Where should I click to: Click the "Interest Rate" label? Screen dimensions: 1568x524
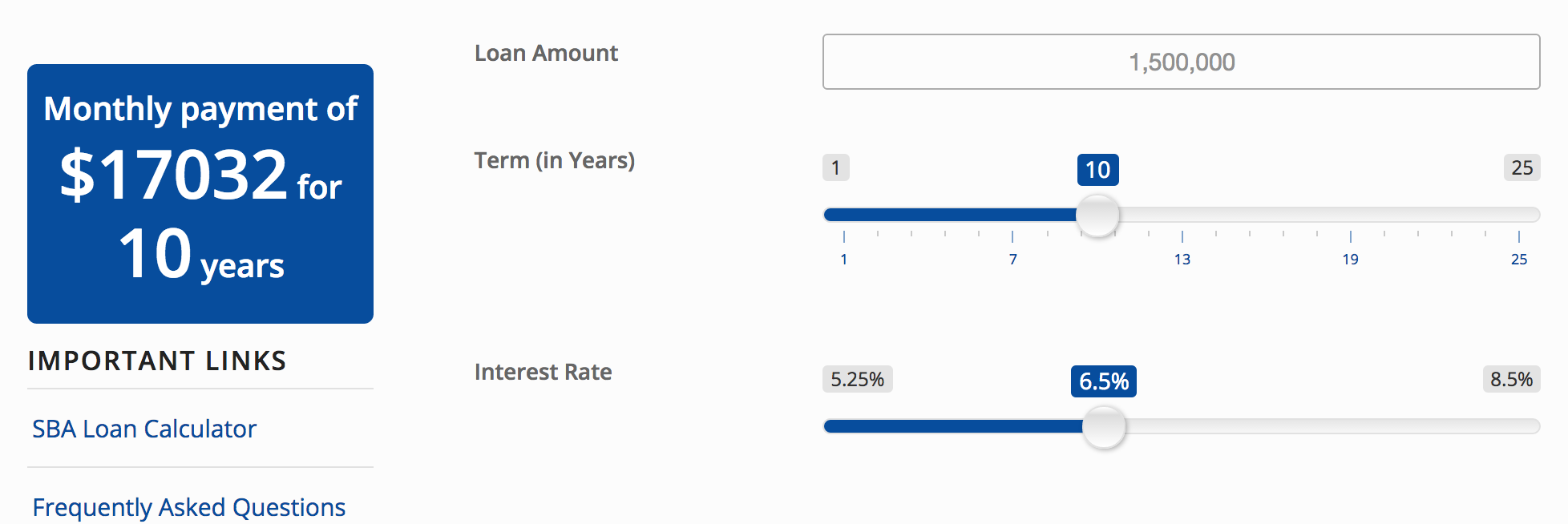click(x=543, y=372)
